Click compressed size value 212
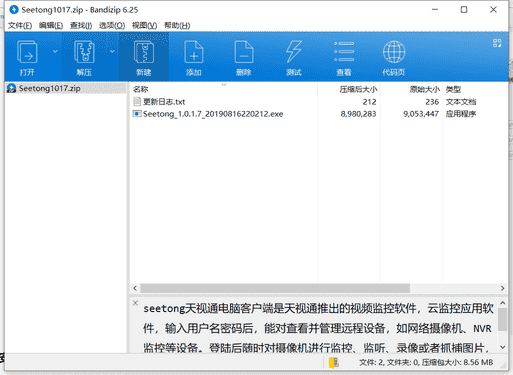Image resolution: width=513 pixels, height=375 pixels. tap(369, 102)
